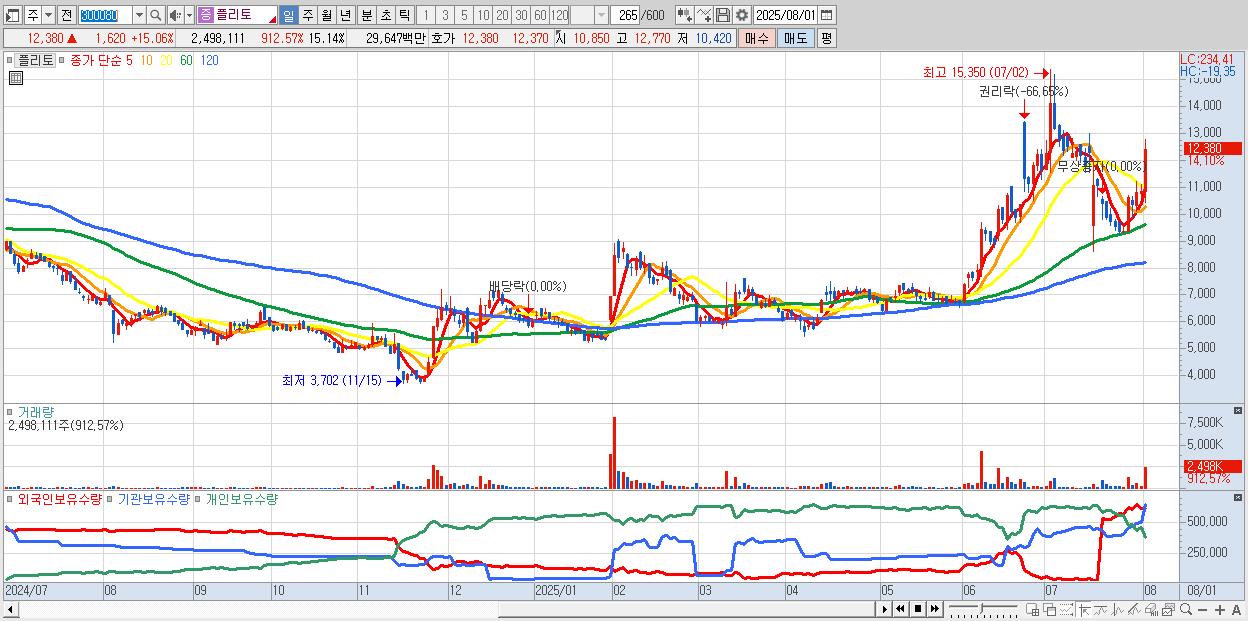1248x621 pixels.
Task: Click the vertical wave chart icon
Action: (1118, 609)
